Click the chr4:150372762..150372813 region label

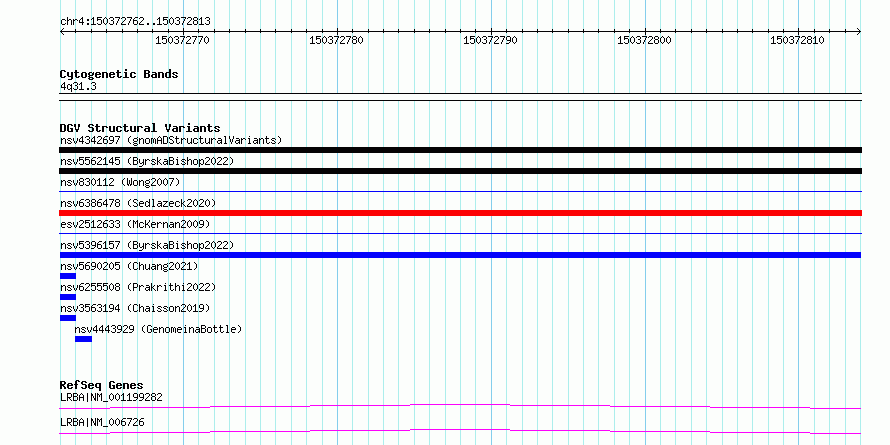[135, 22]
